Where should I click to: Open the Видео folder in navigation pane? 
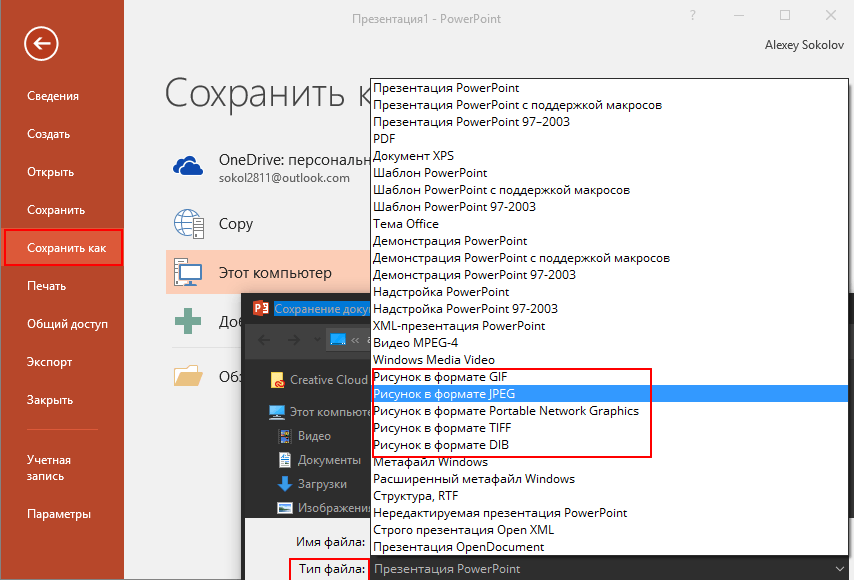click(314, 436)
